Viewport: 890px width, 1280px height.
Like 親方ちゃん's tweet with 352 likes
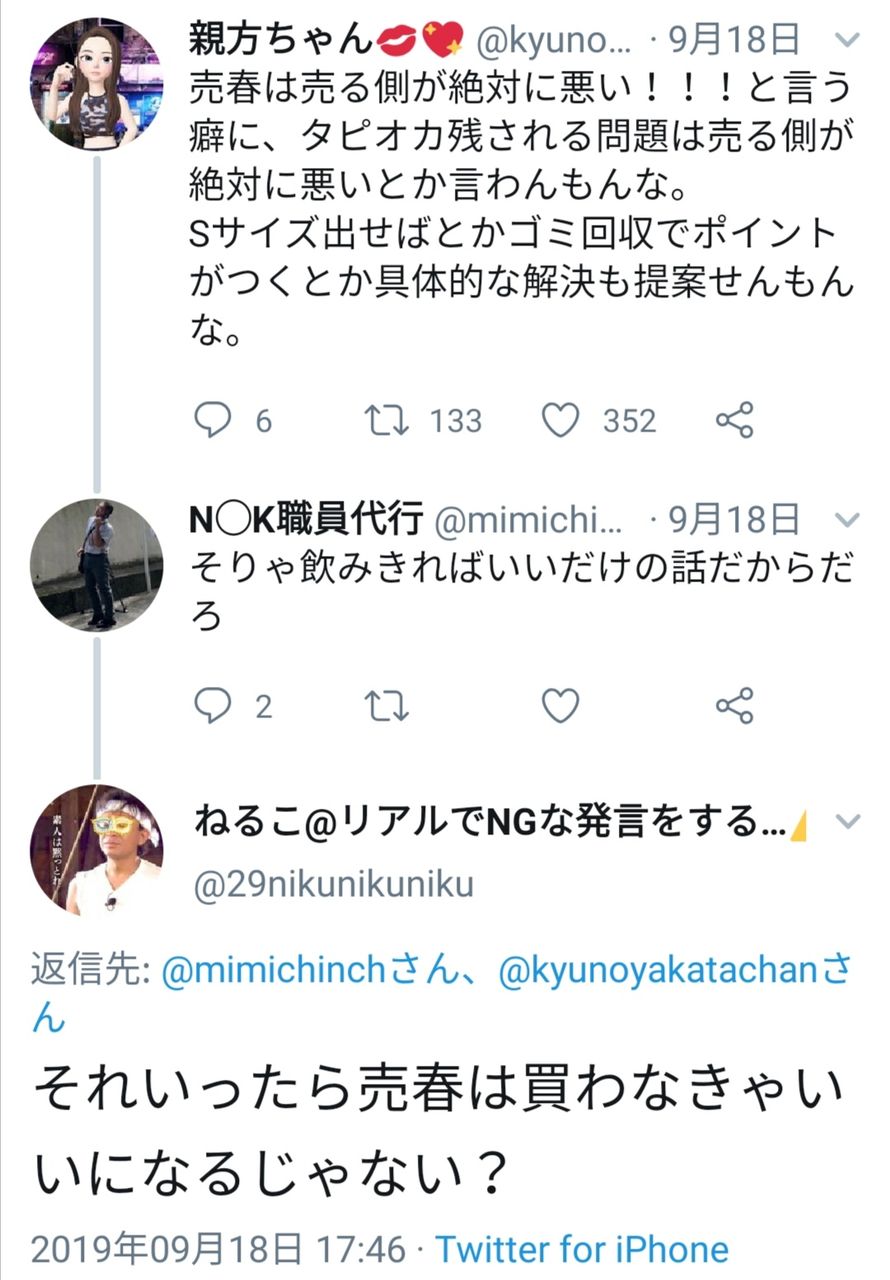561,420
